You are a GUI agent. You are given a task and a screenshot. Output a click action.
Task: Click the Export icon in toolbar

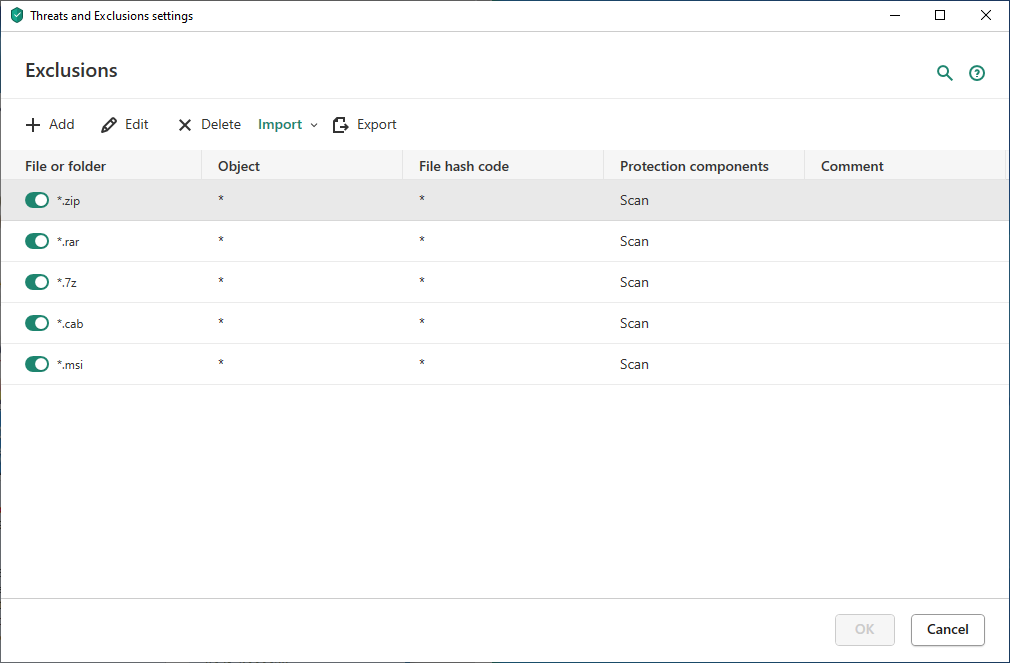[x=341, y=125]
